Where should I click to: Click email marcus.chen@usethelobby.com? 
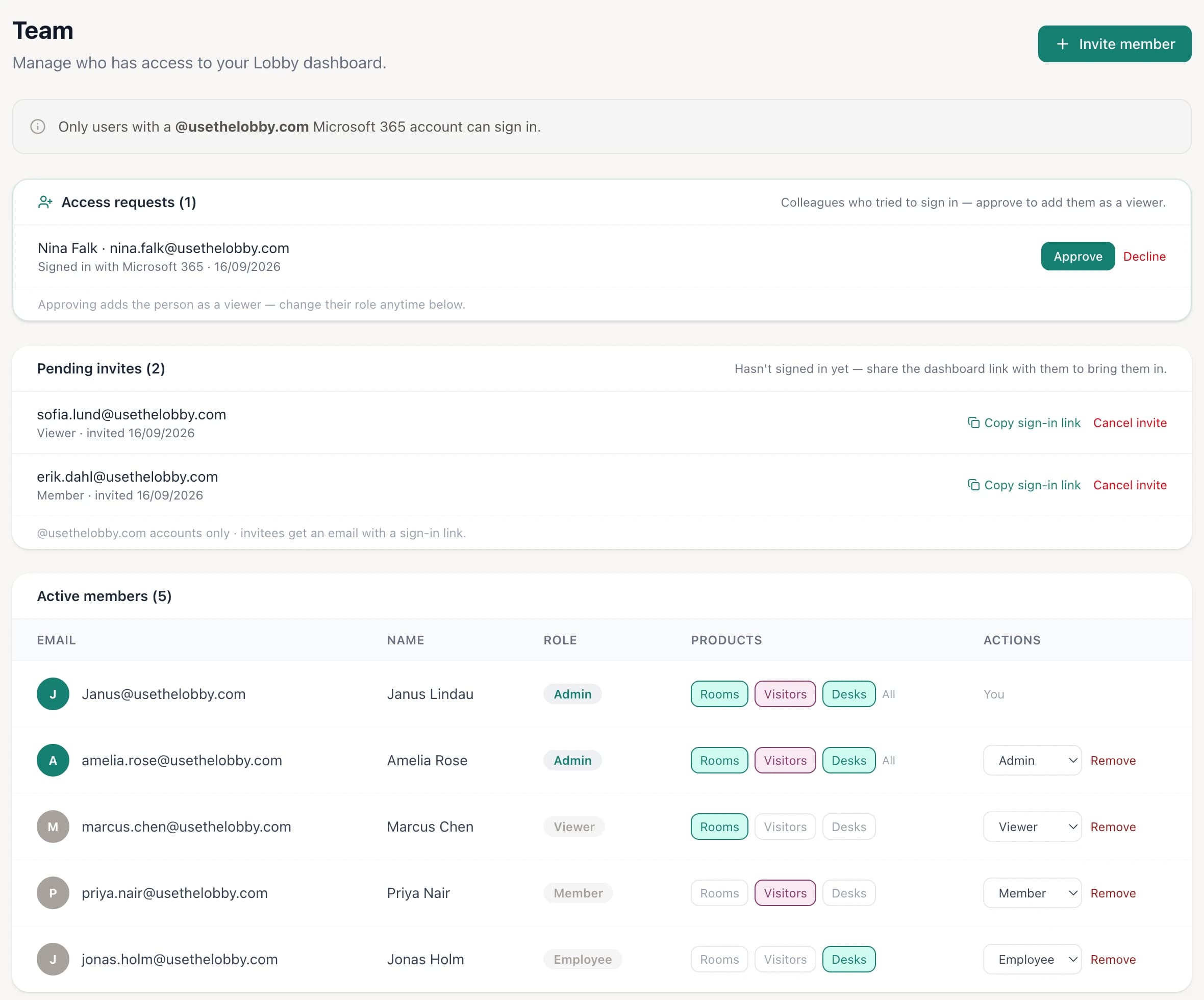[186, 826]
